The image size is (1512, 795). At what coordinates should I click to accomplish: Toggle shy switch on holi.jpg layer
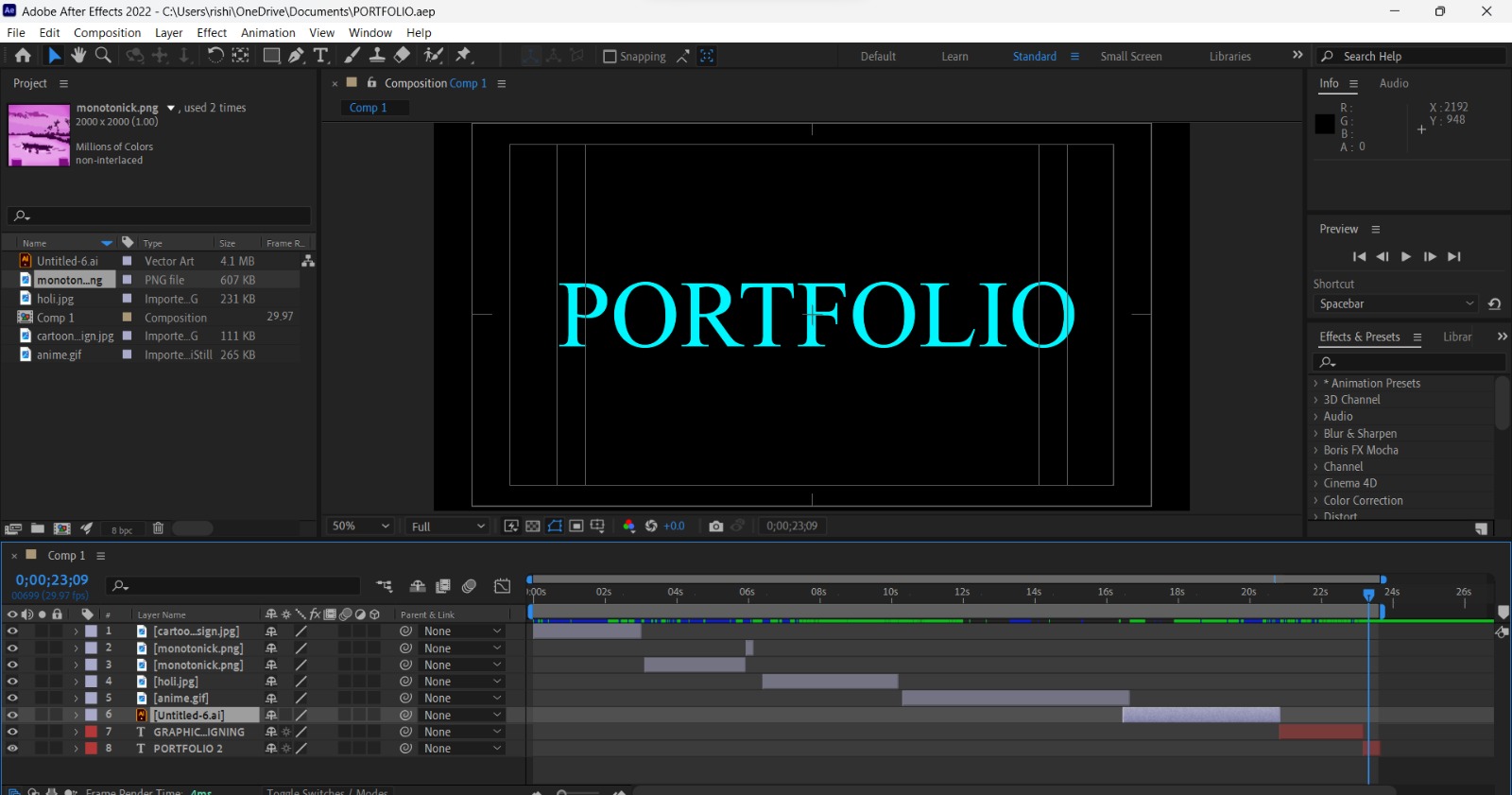click(x=271, y=682)
